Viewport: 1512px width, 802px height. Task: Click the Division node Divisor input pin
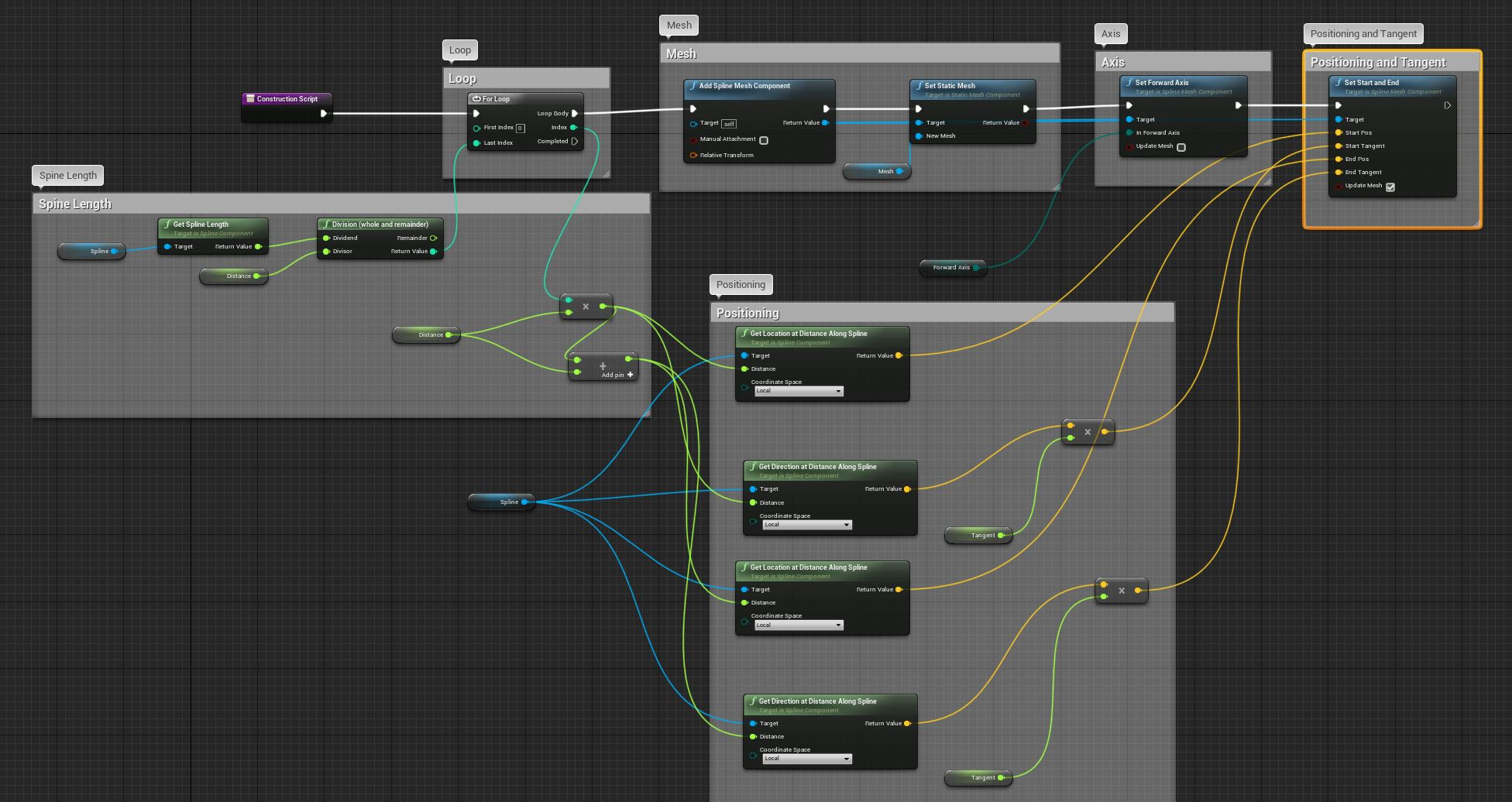pyautogui.click(x=326, y=252)
